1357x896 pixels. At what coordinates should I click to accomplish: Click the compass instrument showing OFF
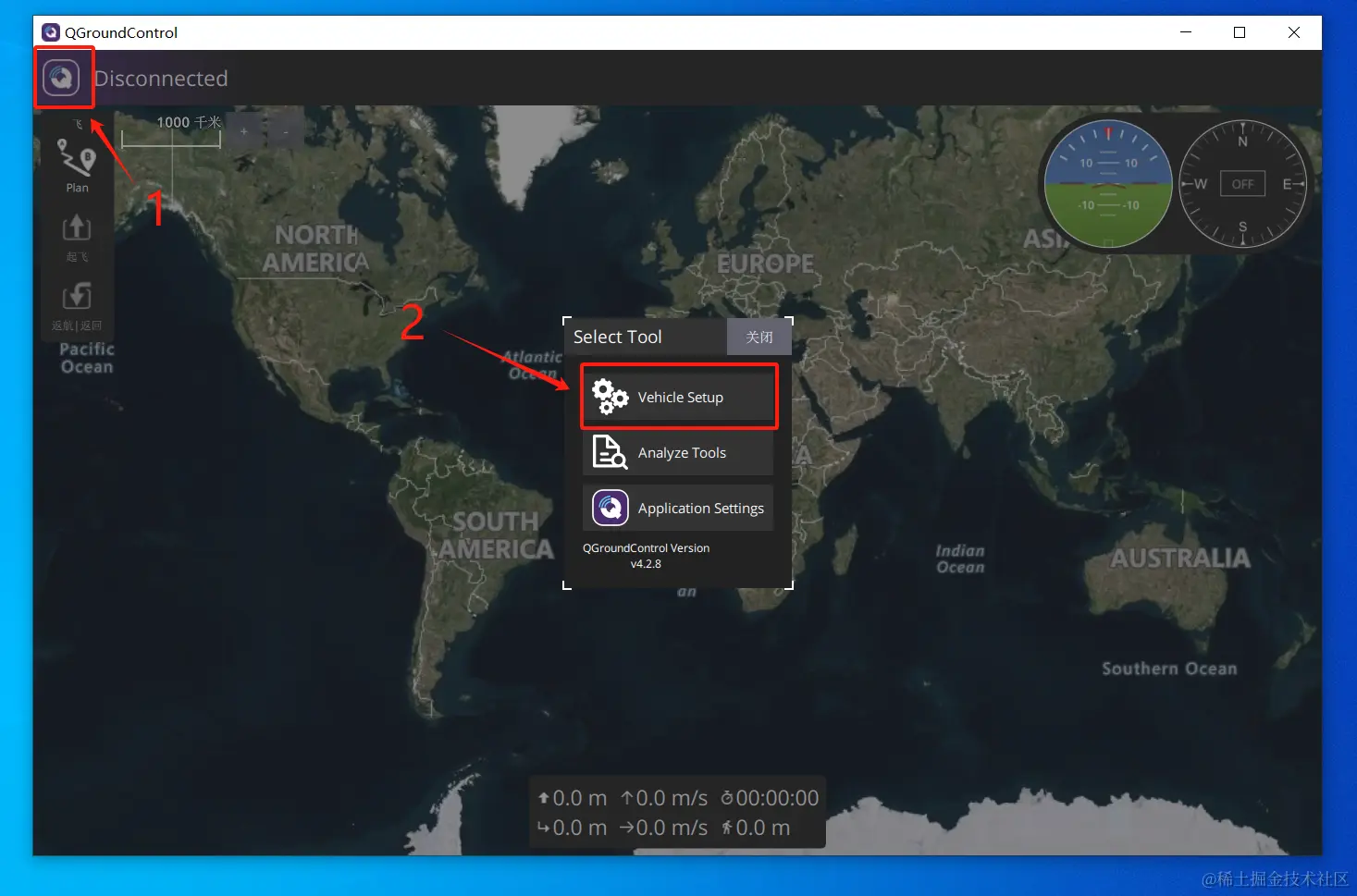(x=1242, y=184)
